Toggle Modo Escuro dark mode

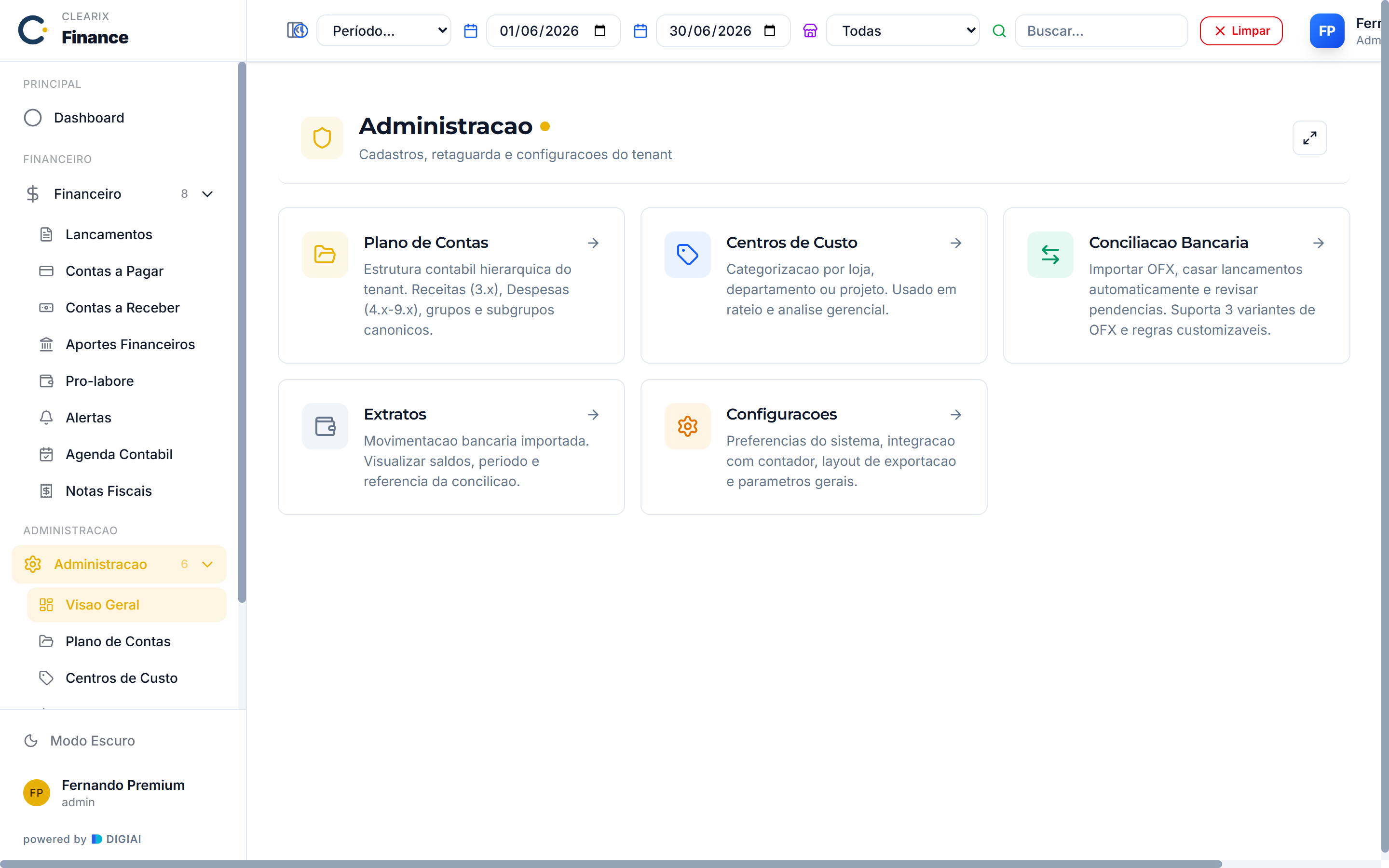pos(79,741)
